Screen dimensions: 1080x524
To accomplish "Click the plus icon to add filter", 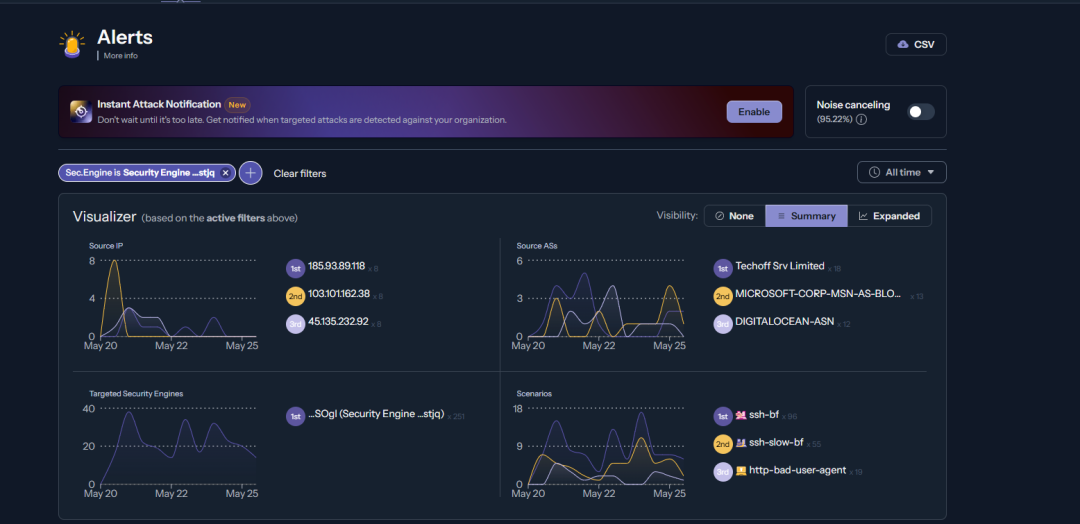I will pos(251,173).
